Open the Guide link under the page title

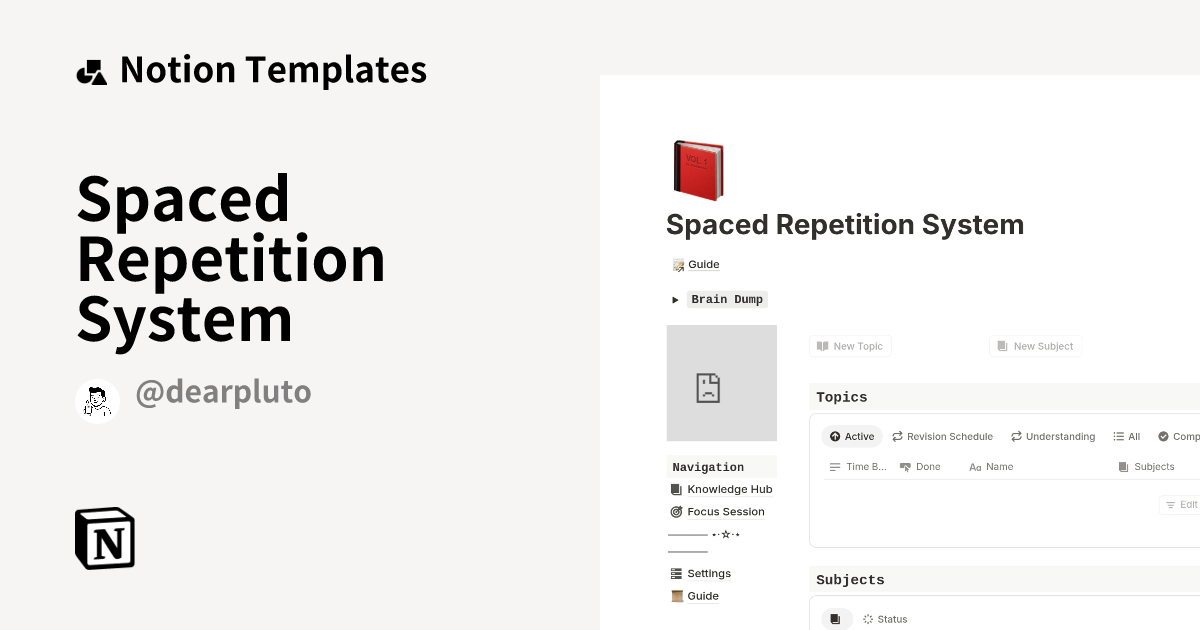pyautogui.click(x=704, y=264)
